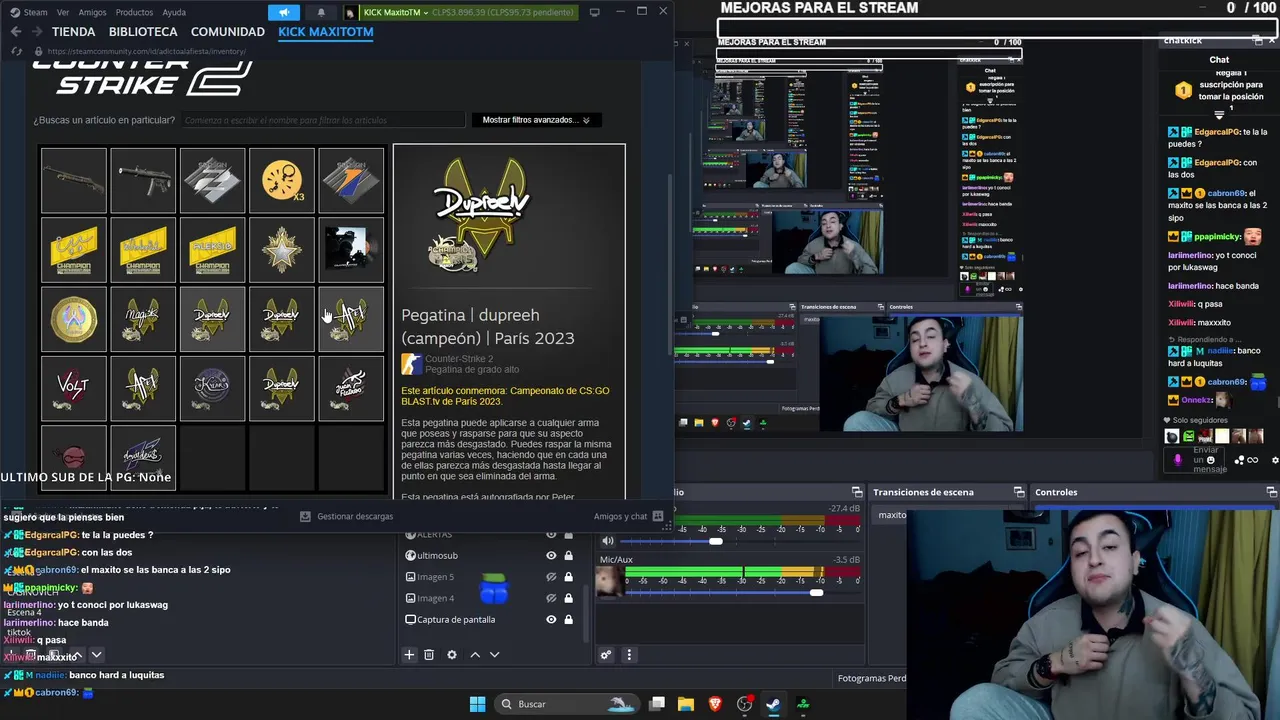Go to TIENDA tab
The image size is (1280, 720).
[x=73, y=32]
